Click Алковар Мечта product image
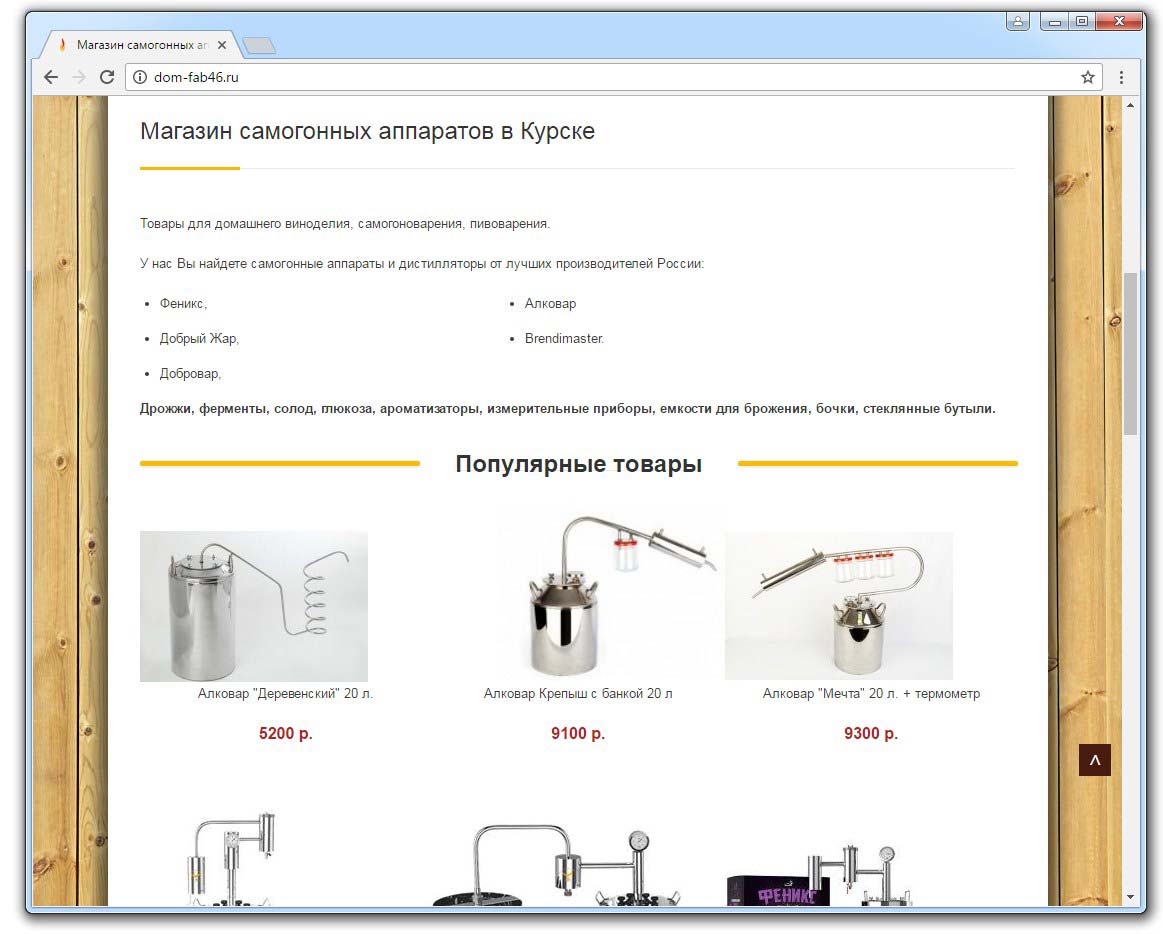The image size is (1163, 934). (838, 606)
